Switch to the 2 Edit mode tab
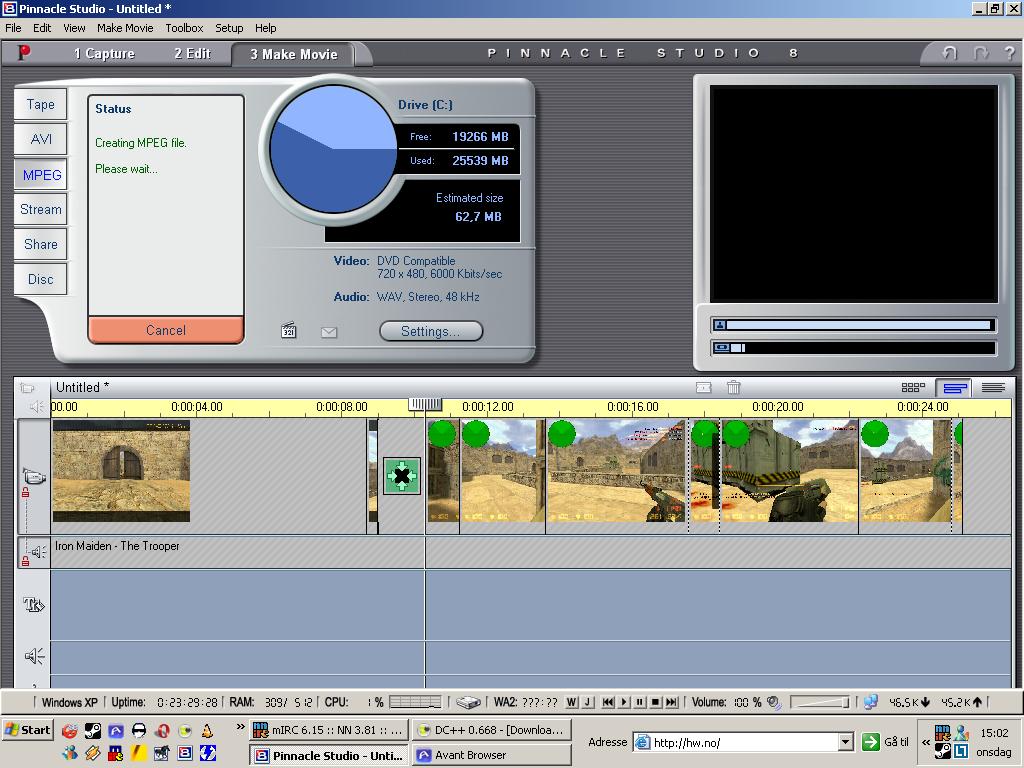 pyautogui.click(x=192, y=54)
